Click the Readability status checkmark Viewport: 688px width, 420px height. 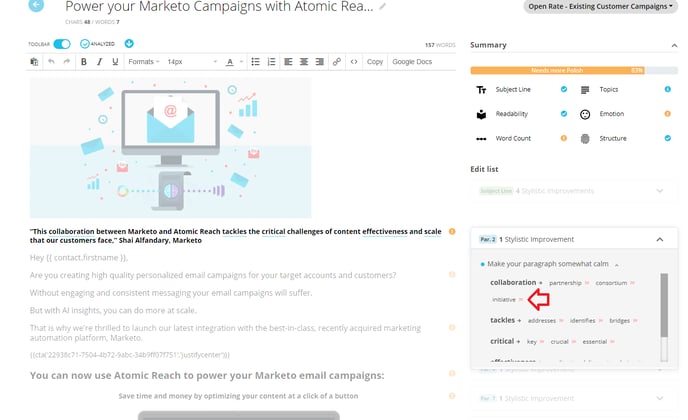click(564, 114)
